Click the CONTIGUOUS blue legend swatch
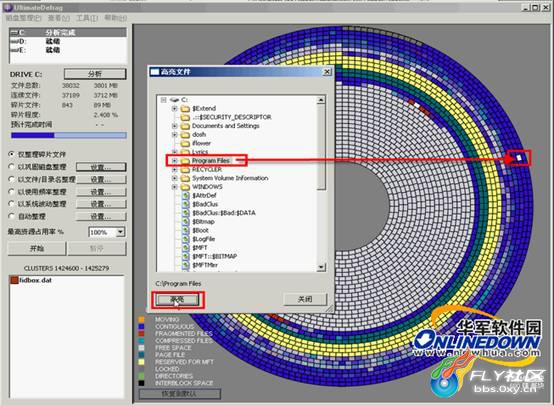 coord(141,327)
